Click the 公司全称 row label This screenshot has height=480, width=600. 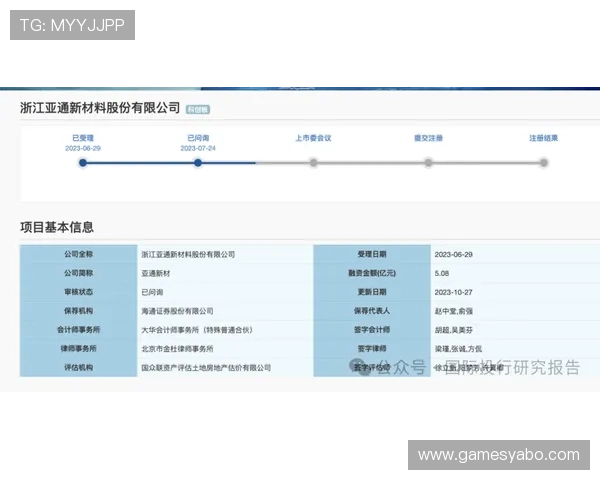coord(78,254)
